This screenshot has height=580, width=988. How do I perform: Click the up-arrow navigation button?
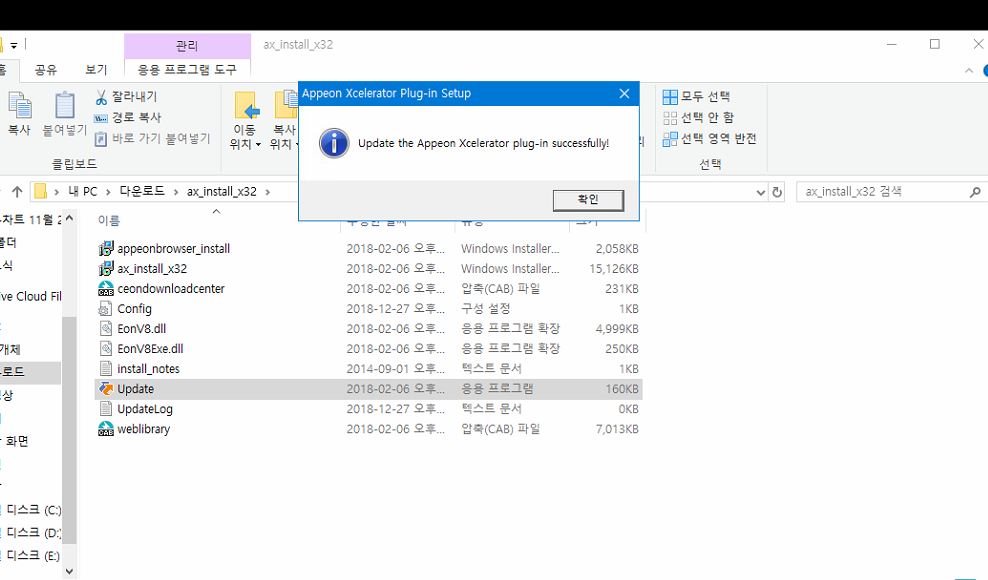coord(17,192)
